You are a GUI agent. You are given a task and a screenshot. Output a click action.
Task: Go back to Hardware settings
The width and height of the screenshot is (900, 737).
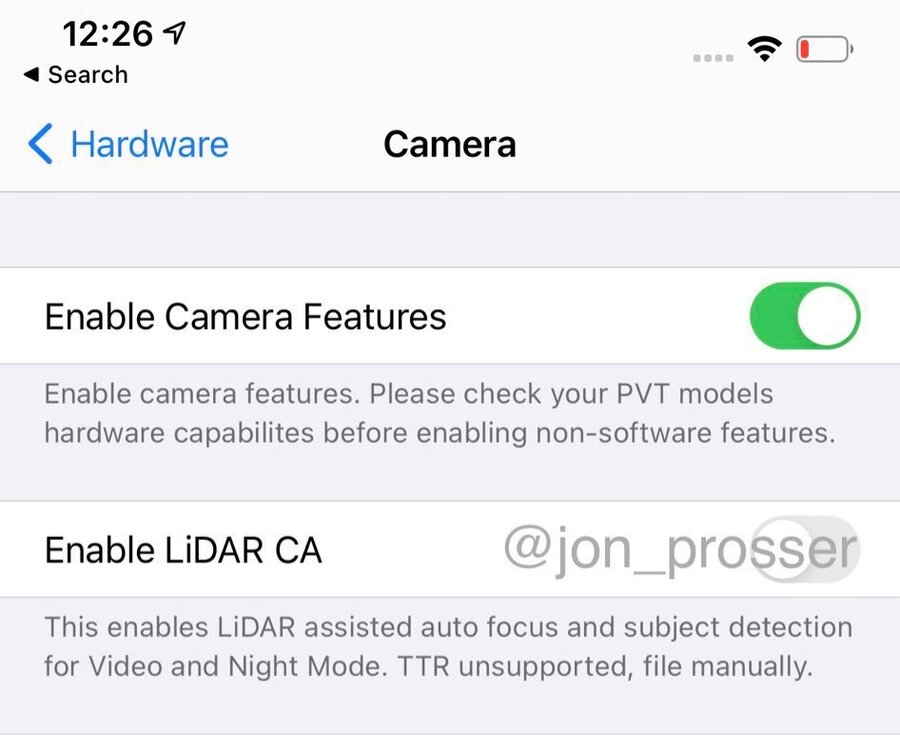pyautogui.click(x=128, y=143)
